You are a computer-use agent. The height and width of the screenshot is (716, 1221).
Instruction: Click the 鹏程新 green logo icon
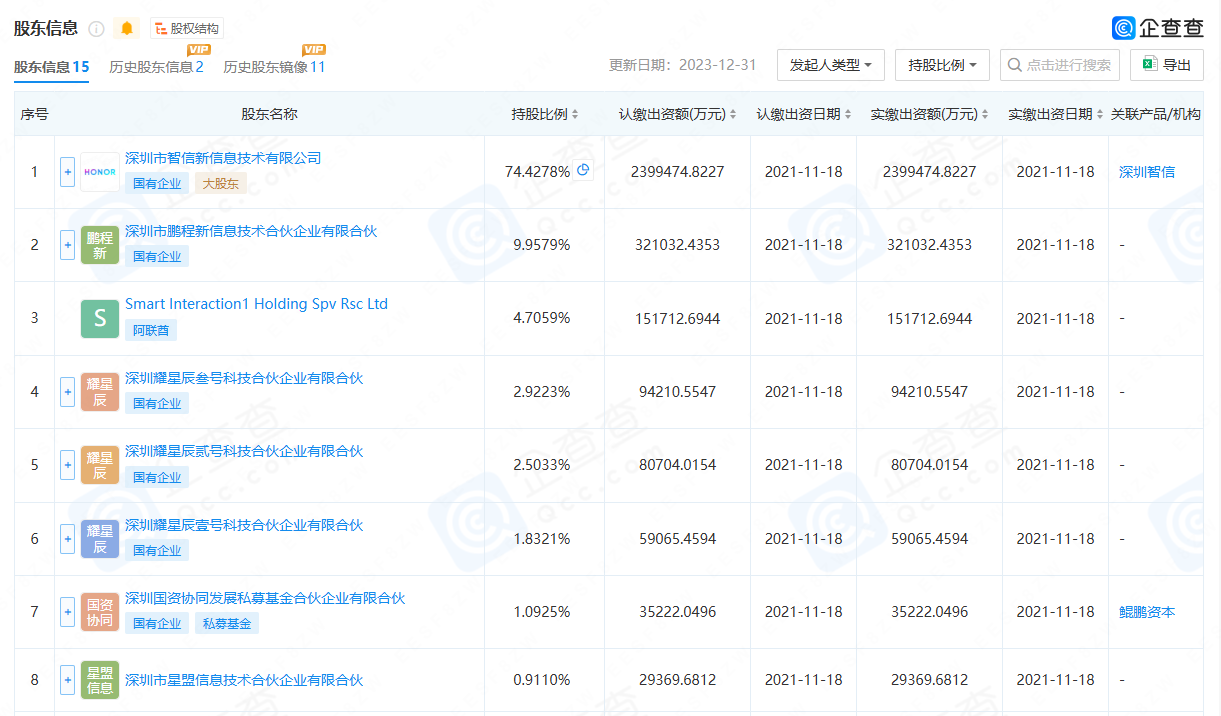coord(100,245)
